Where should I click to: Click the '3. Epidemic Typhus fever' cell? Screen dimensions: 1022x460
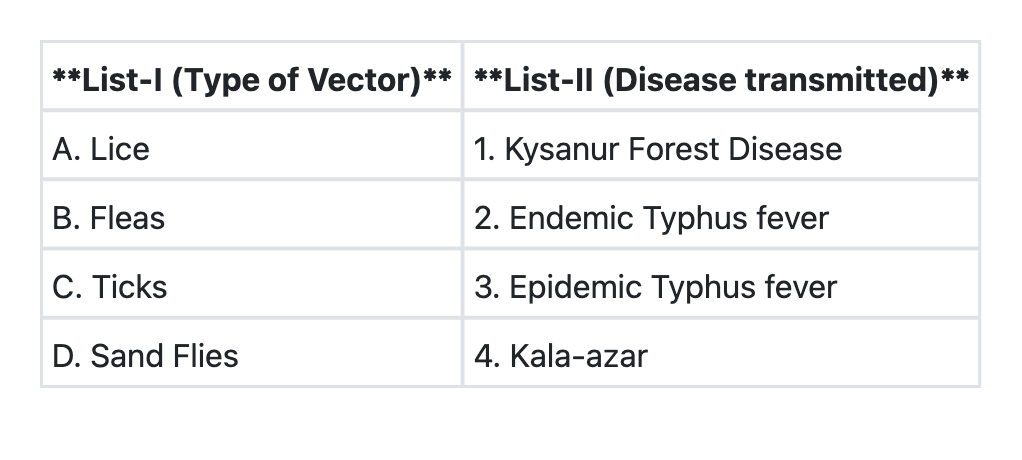point(721,287)
